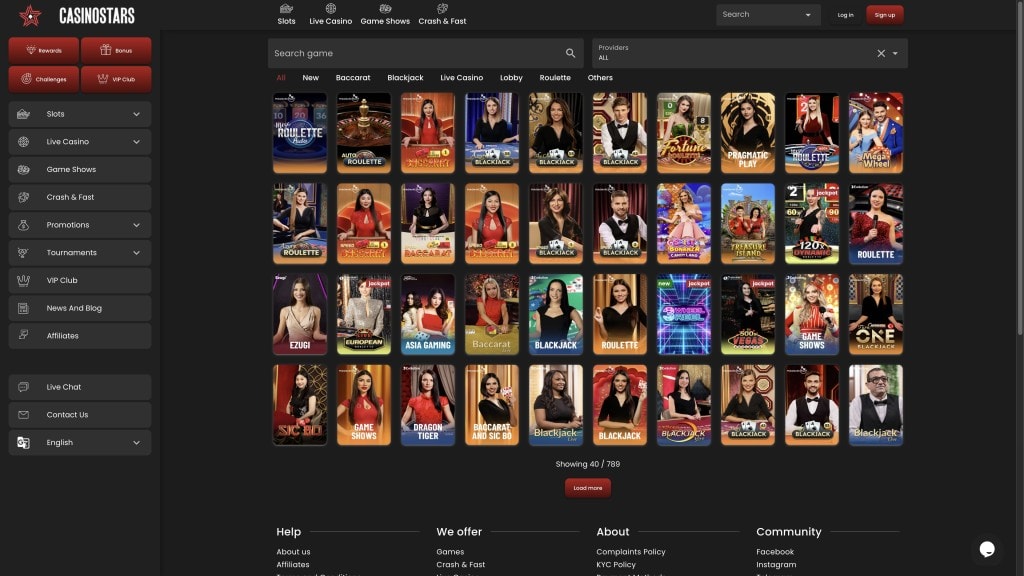Clear the Providers filter with the X

881,54
